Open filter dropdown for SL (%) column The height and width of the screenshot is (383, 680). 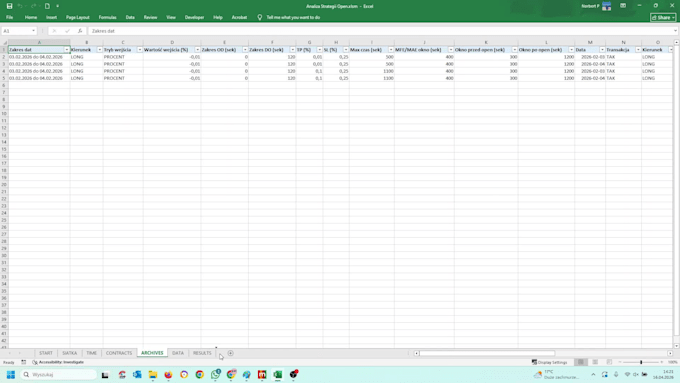tap(346, 50)
